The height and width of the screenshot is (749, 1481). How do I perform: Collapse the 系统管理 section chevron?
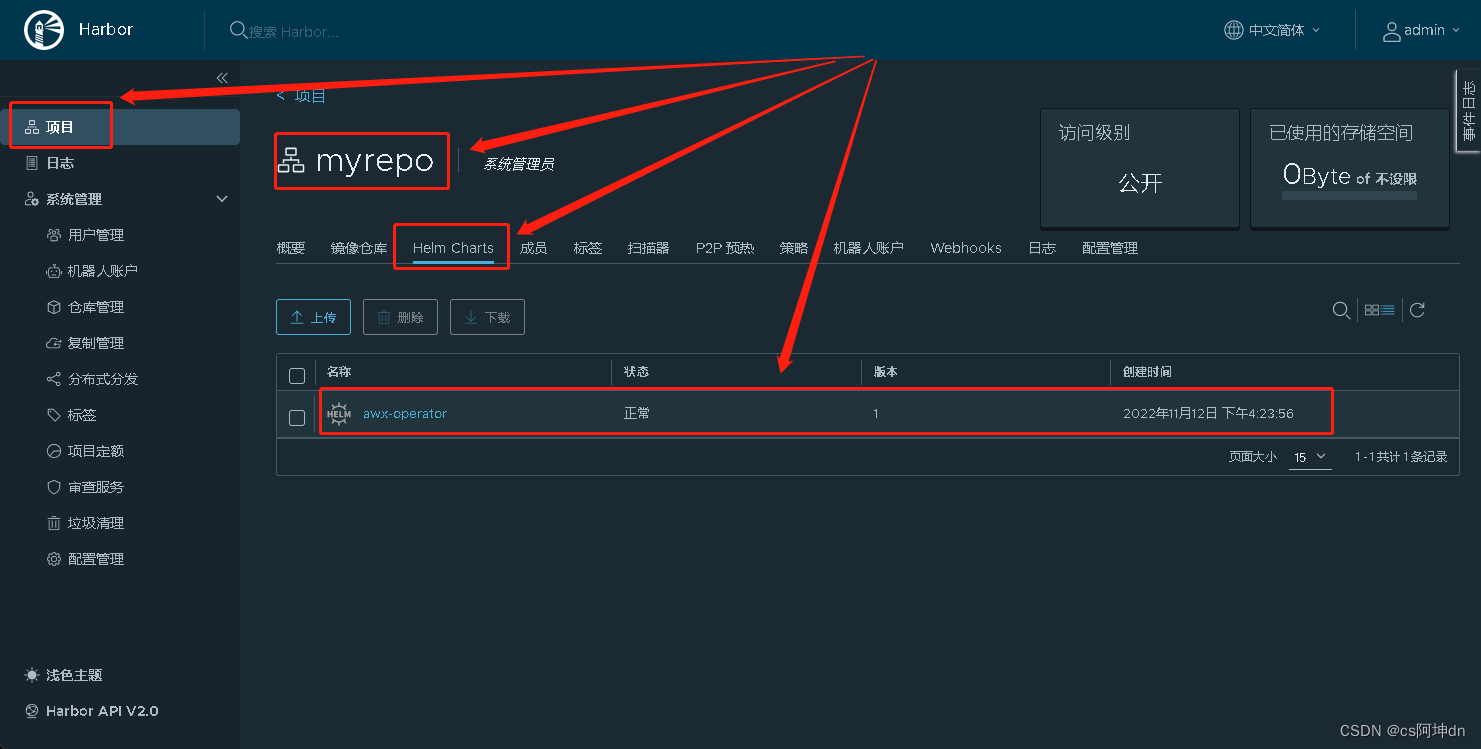tap(222, 199)
